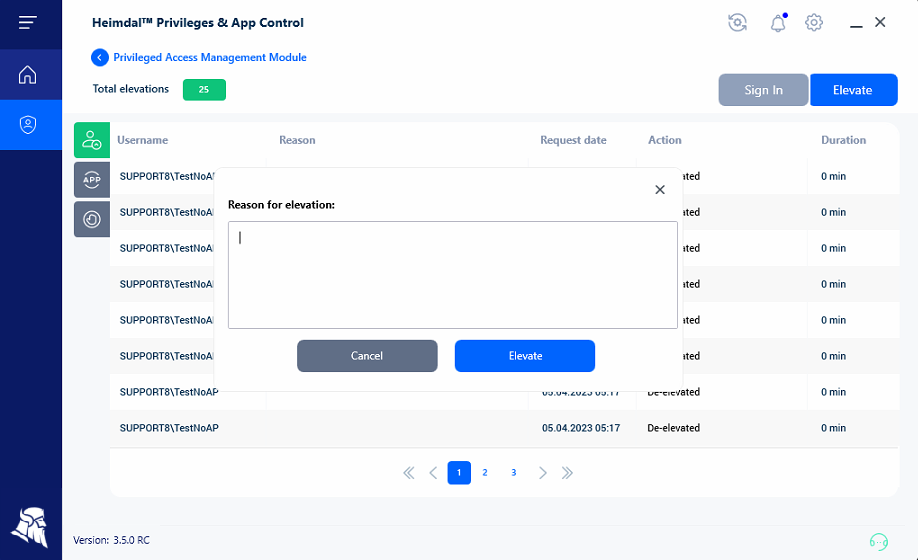Image resolution: width=918 pixels, height=560 pixels.
Task: Click the Reason column header
Action: (x=297, y=140)
